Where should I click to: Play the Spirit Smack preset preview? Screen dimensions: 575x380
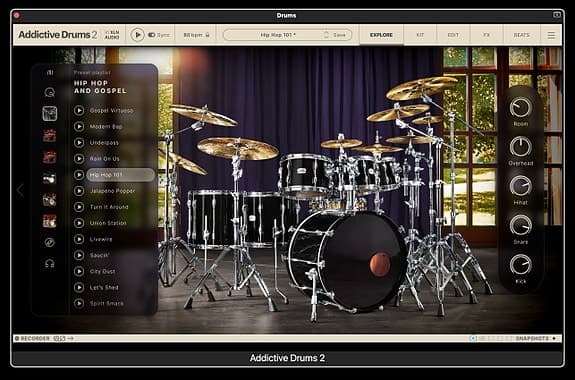tap(79, 303)
